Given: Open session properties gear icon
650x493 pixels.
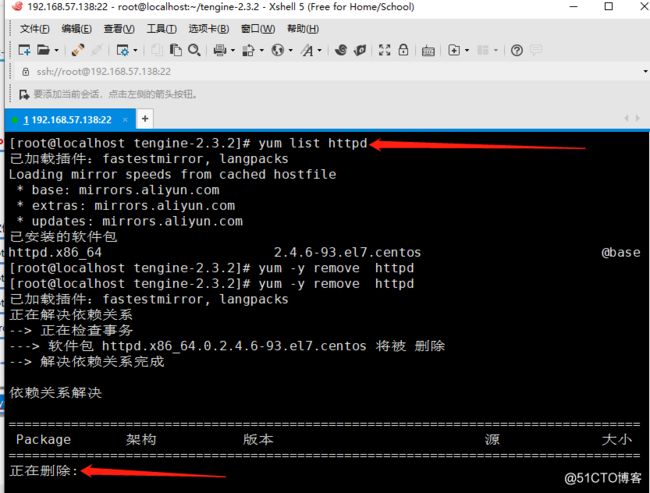Looking at the screenshot, I should click(x=123, y=50).
